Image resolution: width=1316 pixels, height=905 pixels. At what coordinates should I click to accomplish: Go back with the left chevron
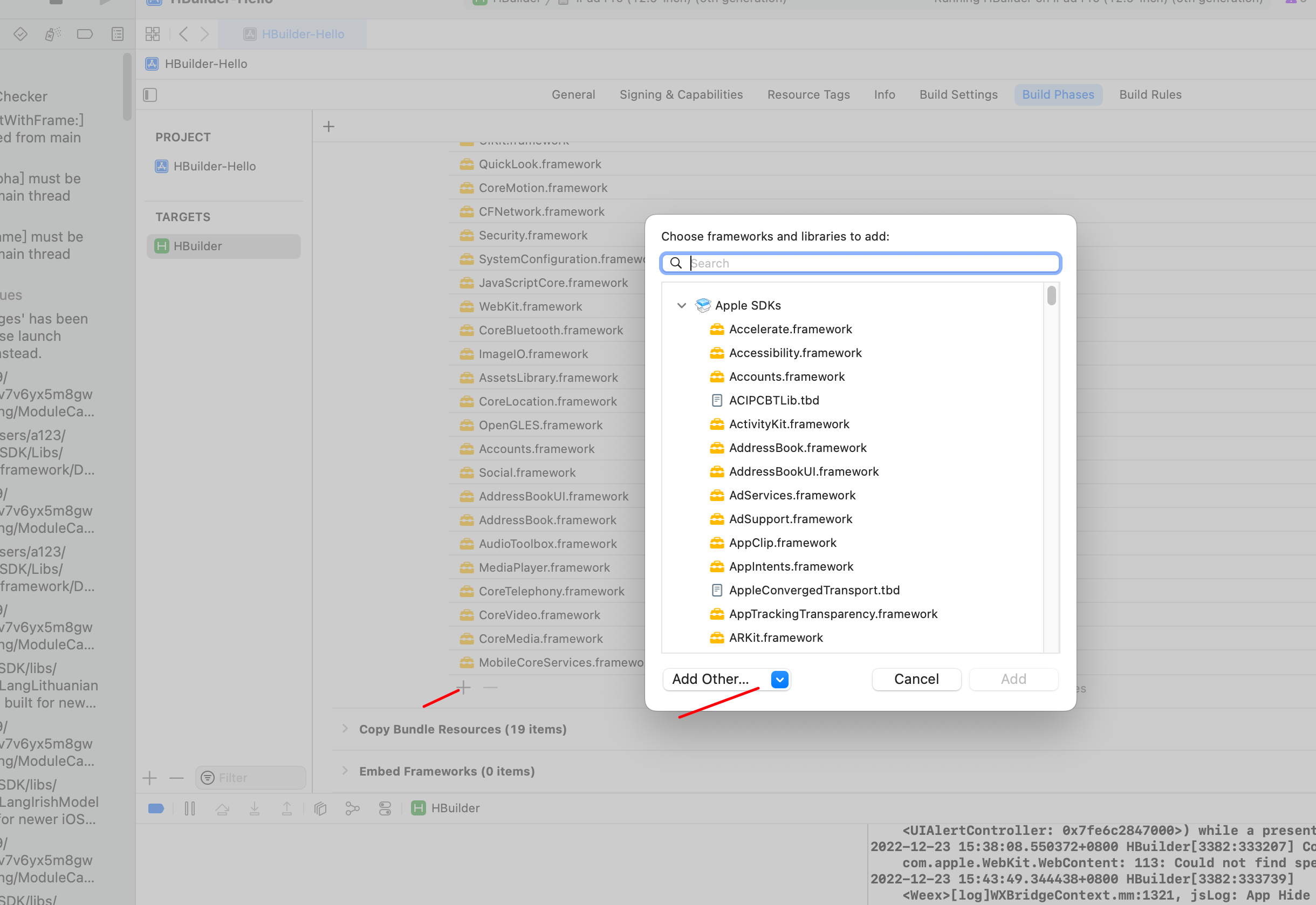183,34
